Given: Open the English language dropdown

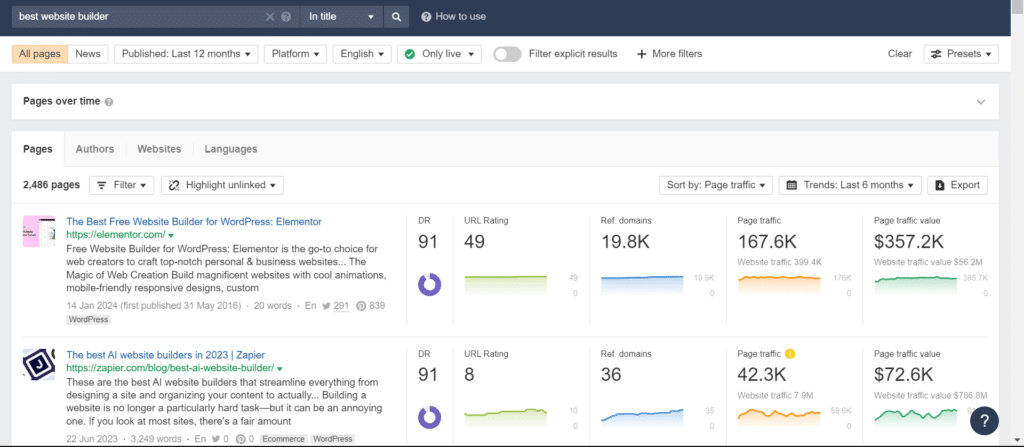Looking at the screenshot, I should [362, 54].
